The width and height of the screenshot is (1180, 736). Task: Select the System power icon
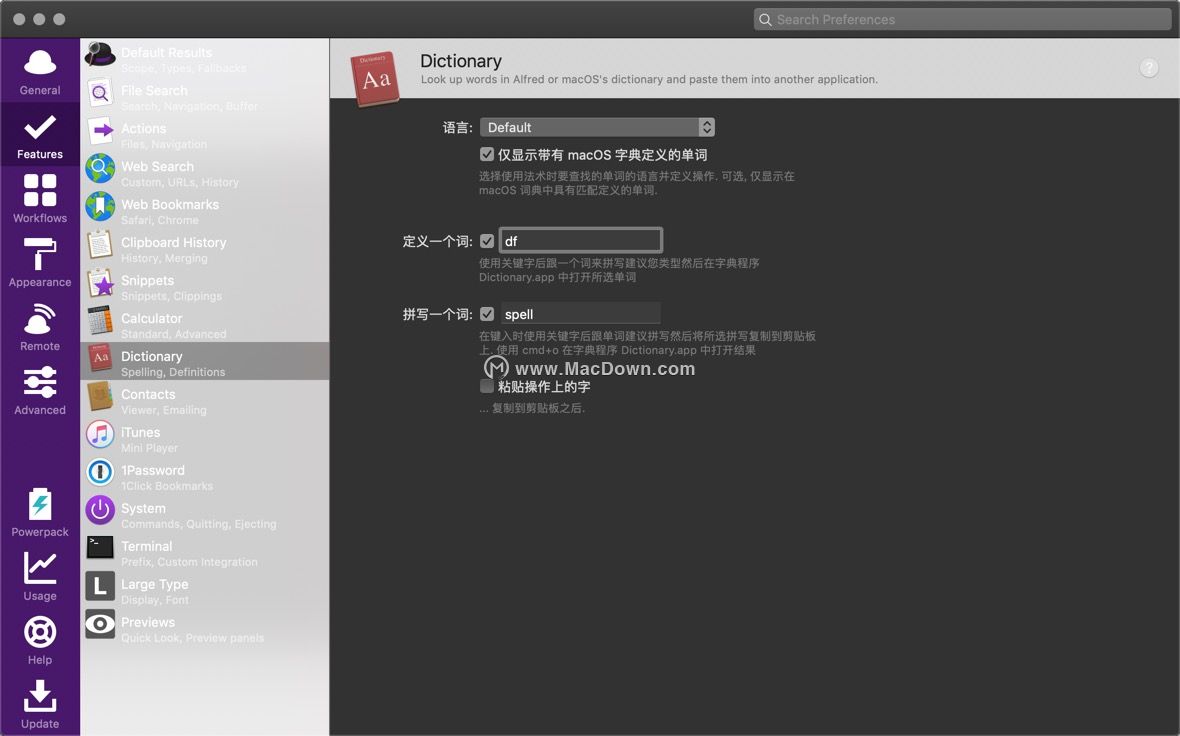99,510
